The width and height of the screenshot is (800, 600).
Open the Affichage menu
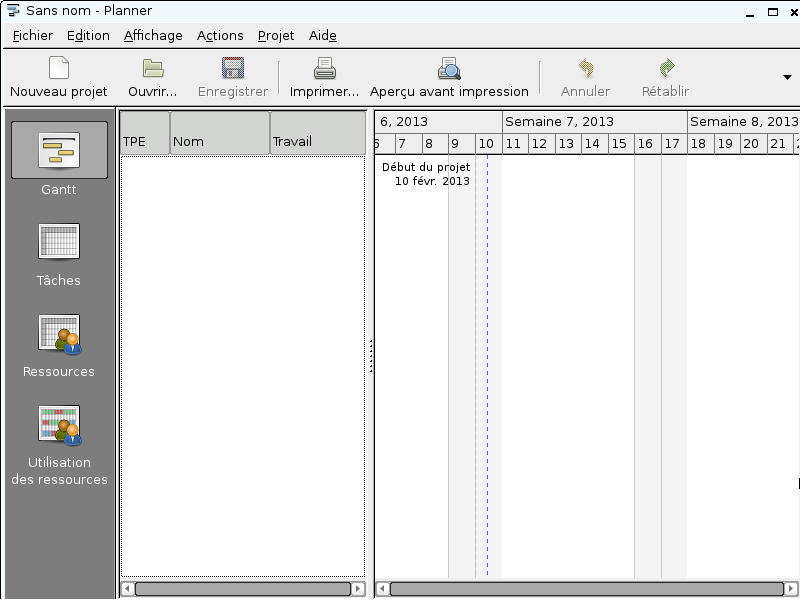(153, 36)
